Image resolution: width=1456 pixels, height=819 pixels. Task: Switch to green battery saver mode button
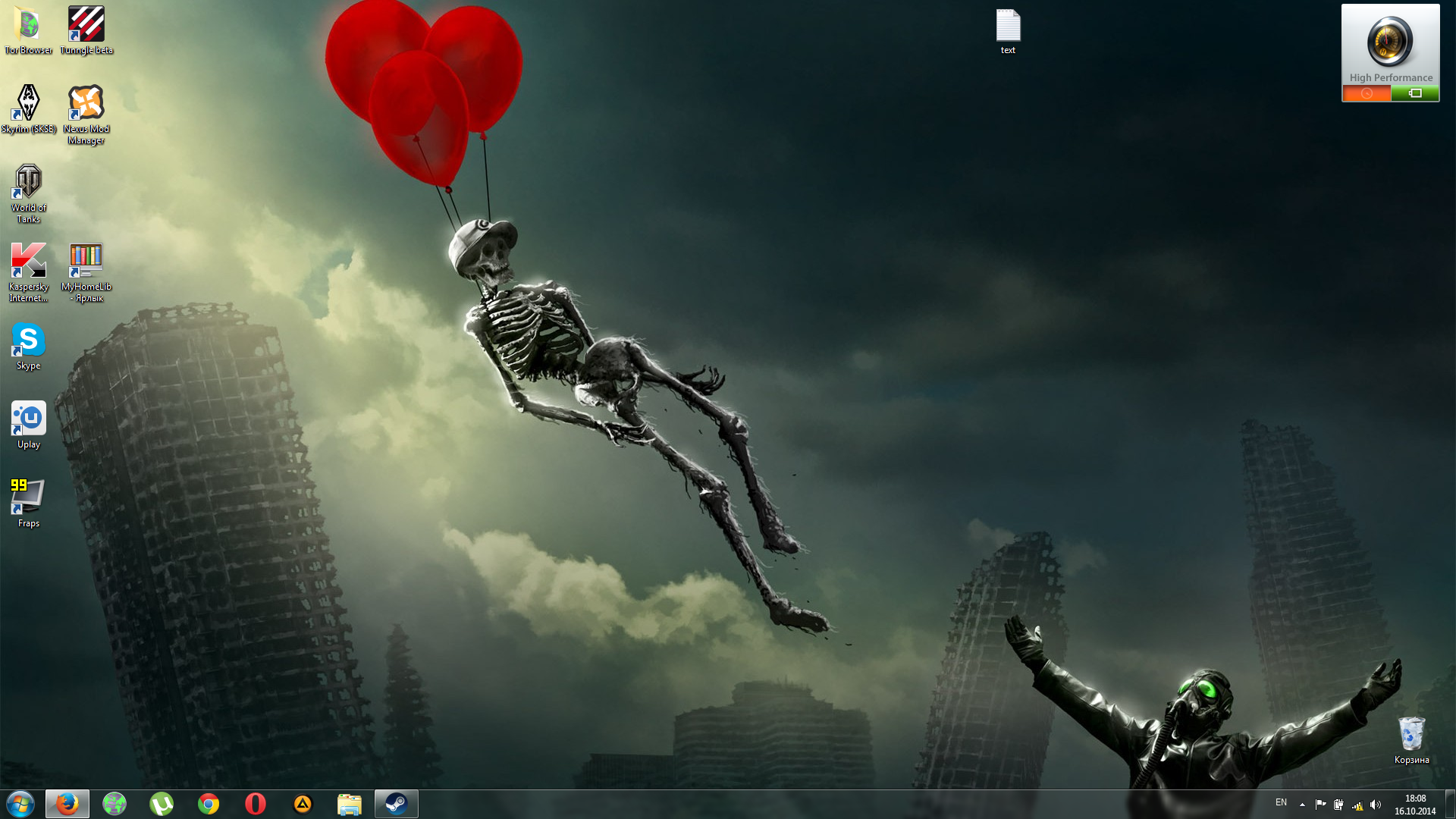(x=1415, y=93)
